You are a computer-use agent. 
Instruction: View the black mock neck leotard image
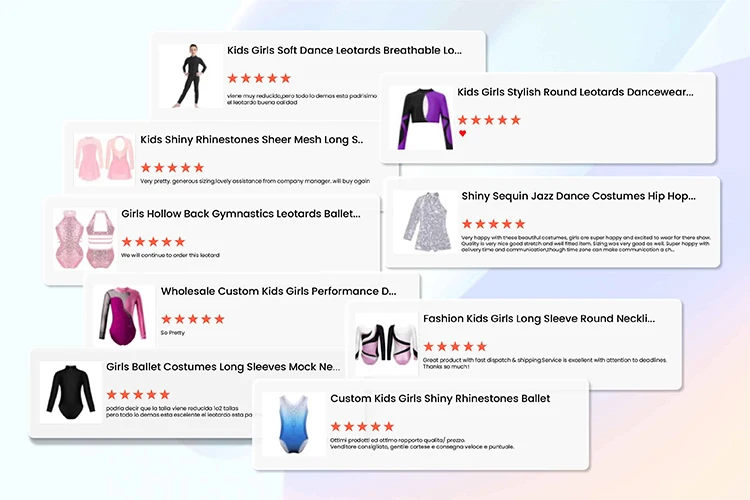click(71, 392)
